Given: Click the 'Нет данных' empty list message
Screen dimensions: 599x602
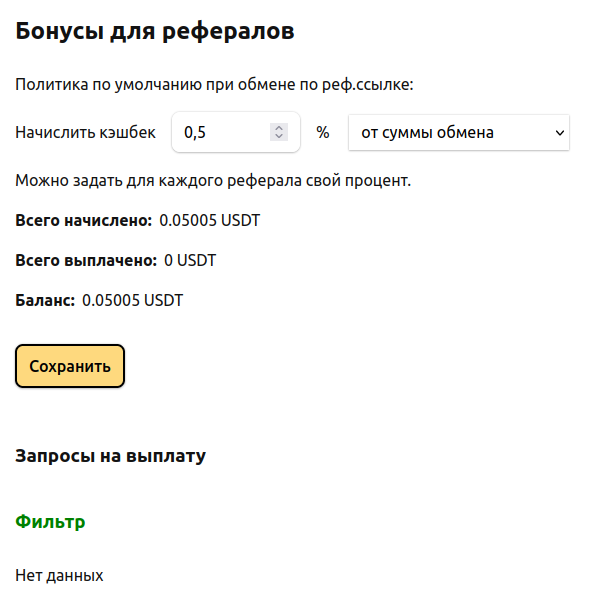Looking at the screenshot, I should click(x=59, y=576).
